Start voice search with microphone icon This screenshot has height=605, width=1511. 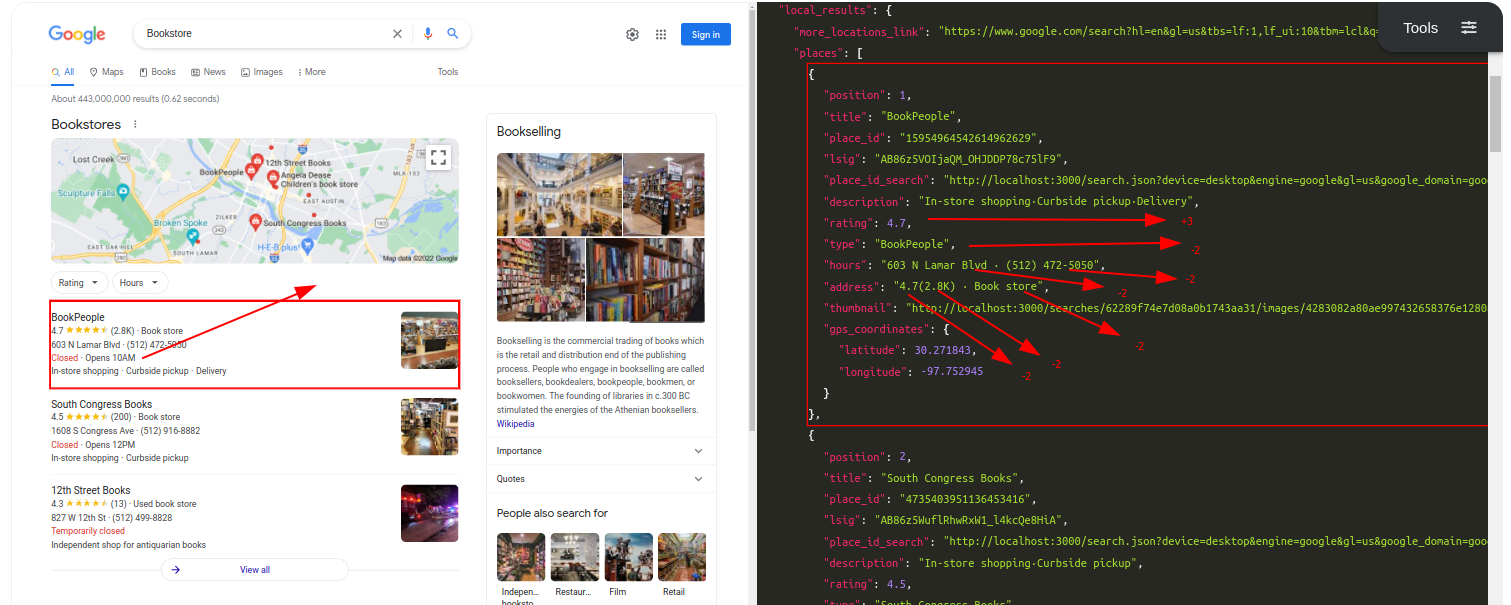click(428, 34)
